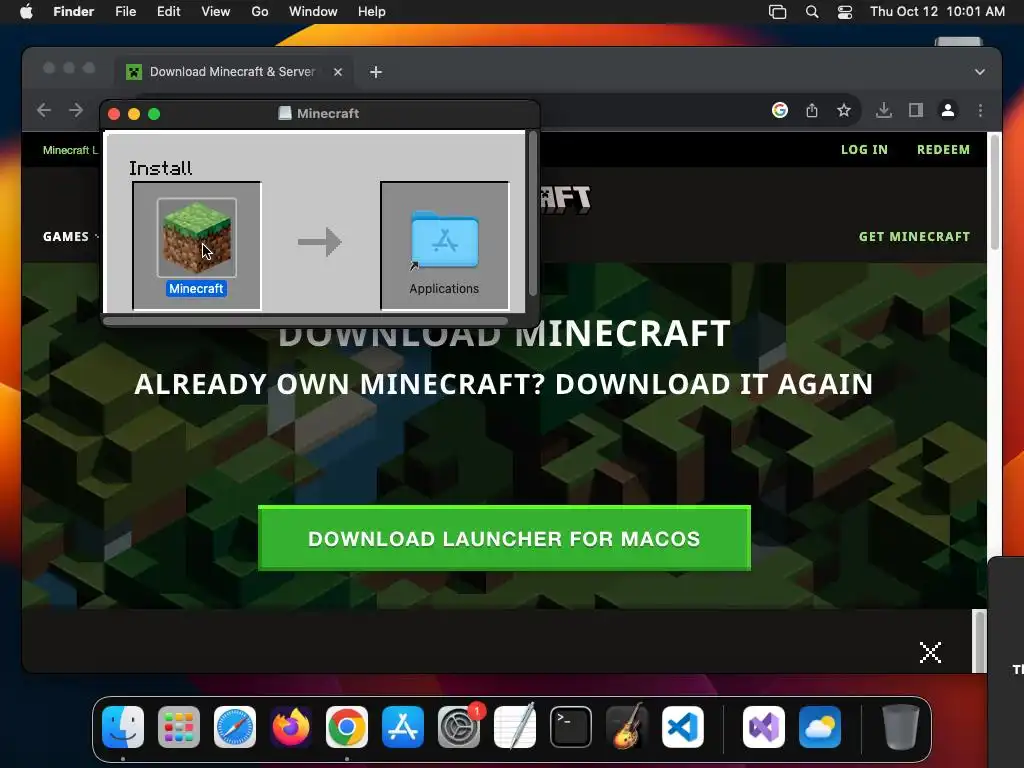Click the LOG IN link

click(x=864, y=150)
